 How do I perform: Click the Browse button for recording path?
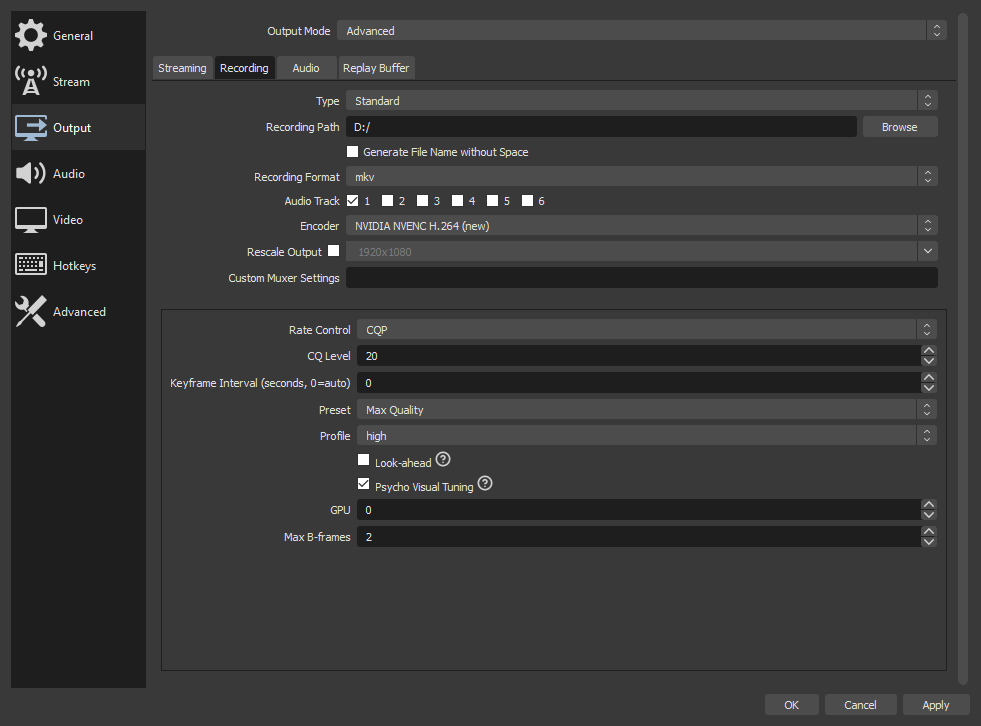tap(900, 126)
